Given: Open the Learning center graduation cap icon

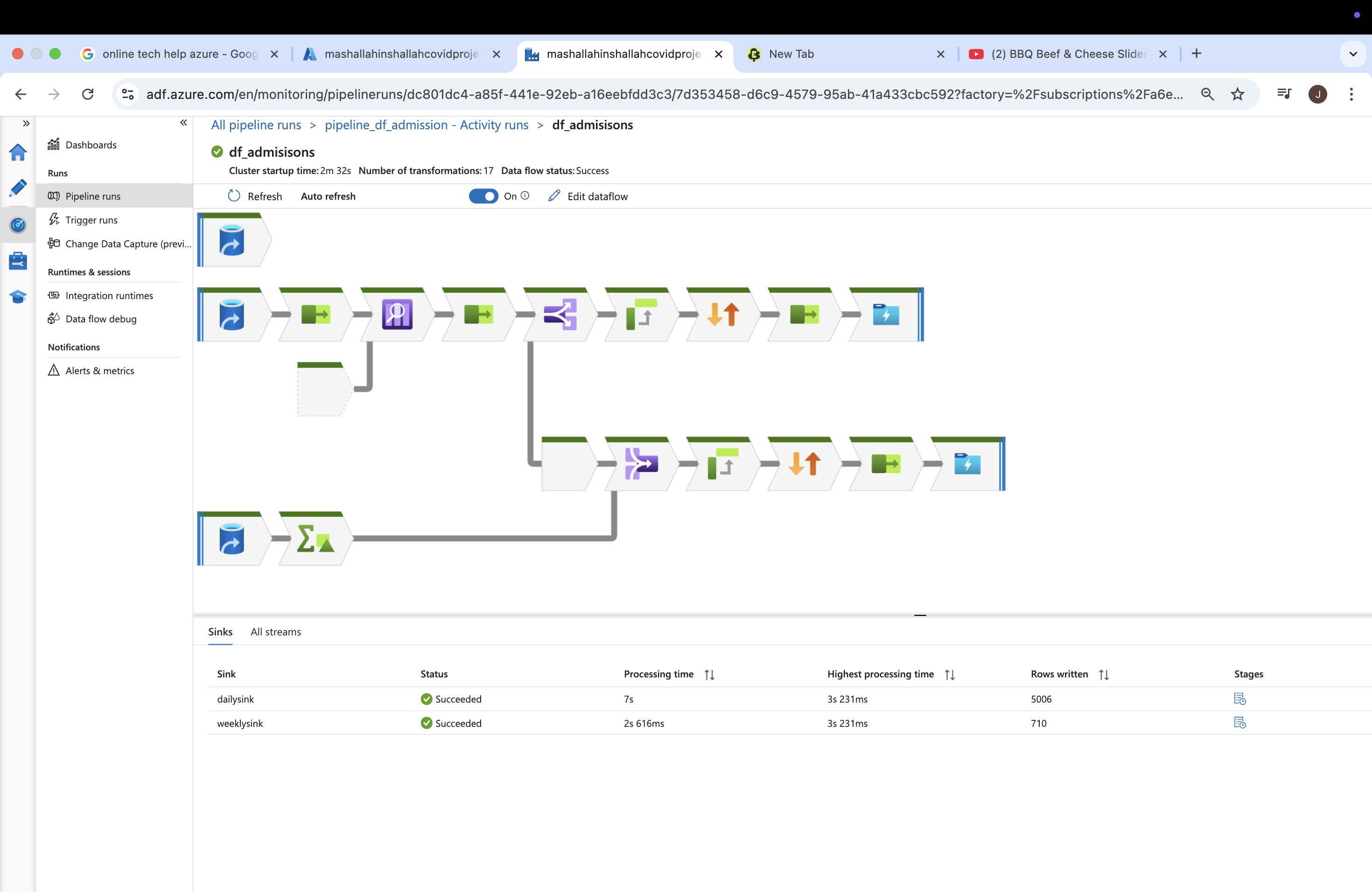Looking at the screenshot, I should (x=18, y=297).
